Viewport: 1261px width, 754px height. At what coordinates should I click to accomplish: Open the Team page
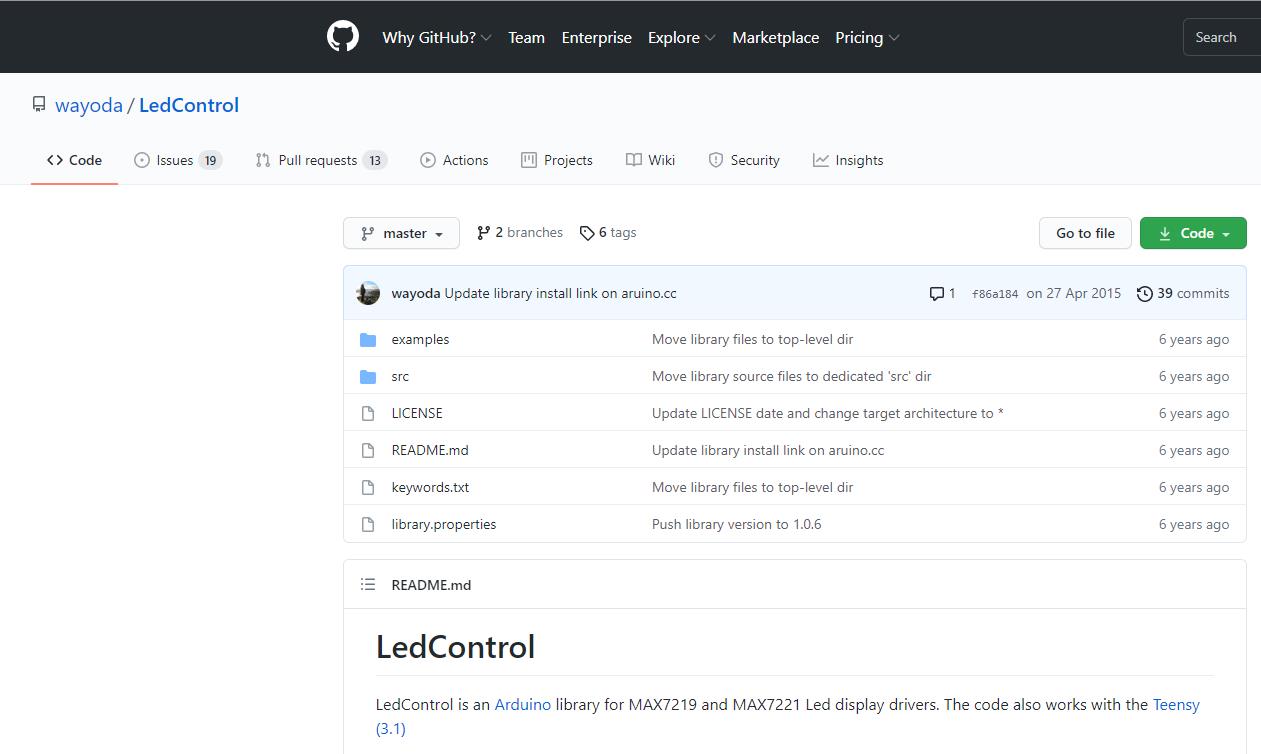526,37
